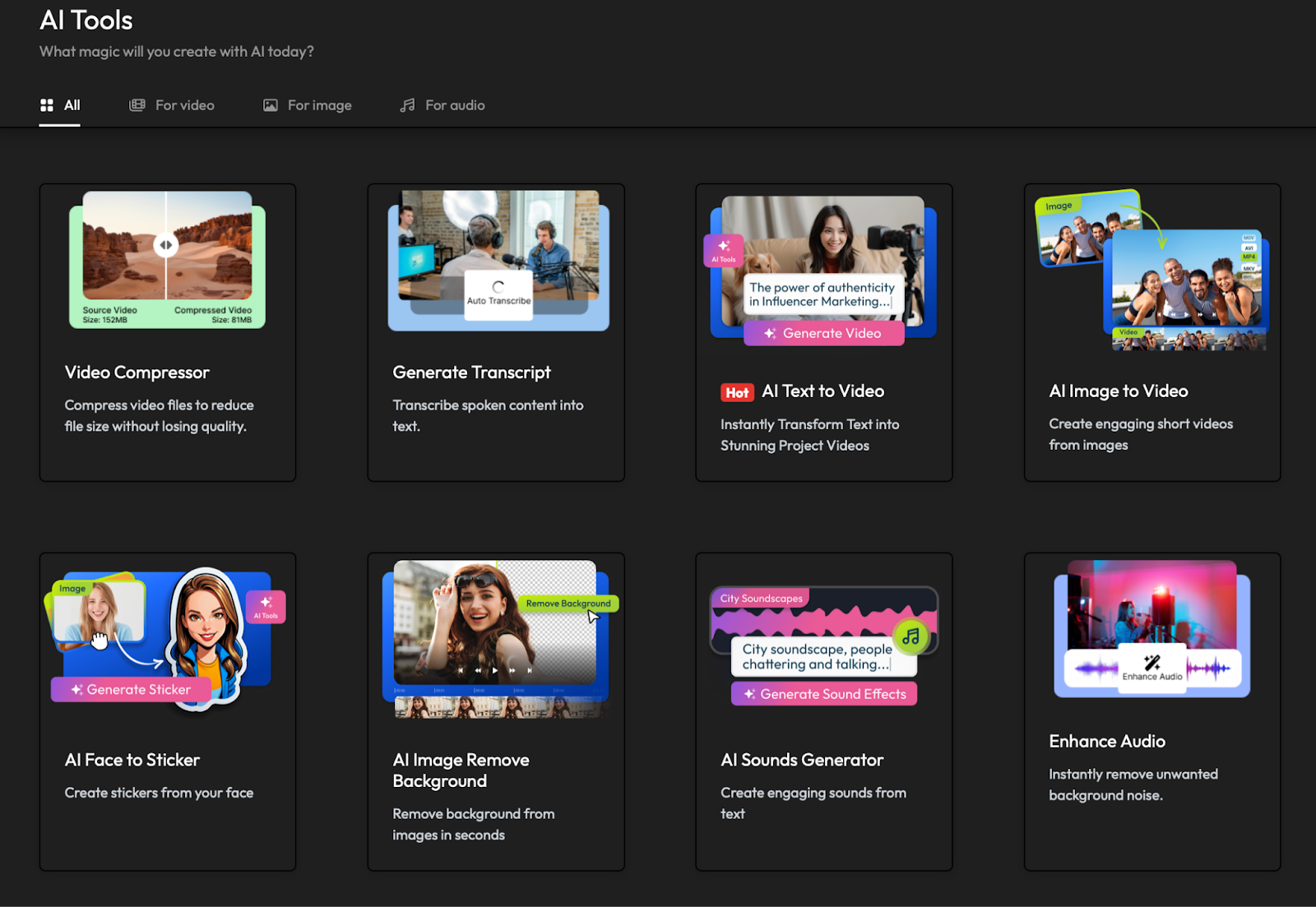
Task: Switch to the For video tab
Action: (x=184, y=105)
